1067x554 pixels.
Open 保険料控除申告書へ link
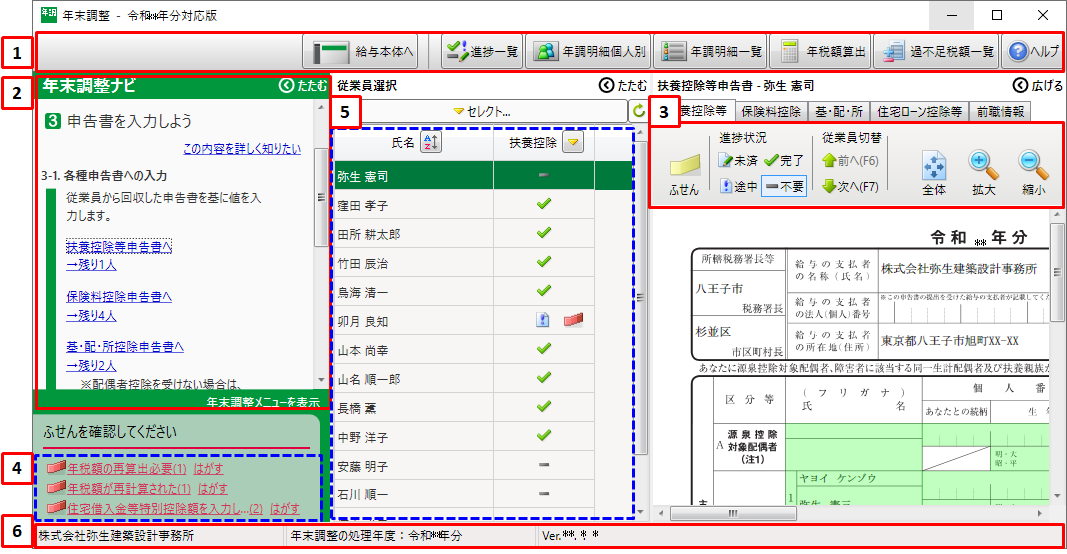coord(119,297)
